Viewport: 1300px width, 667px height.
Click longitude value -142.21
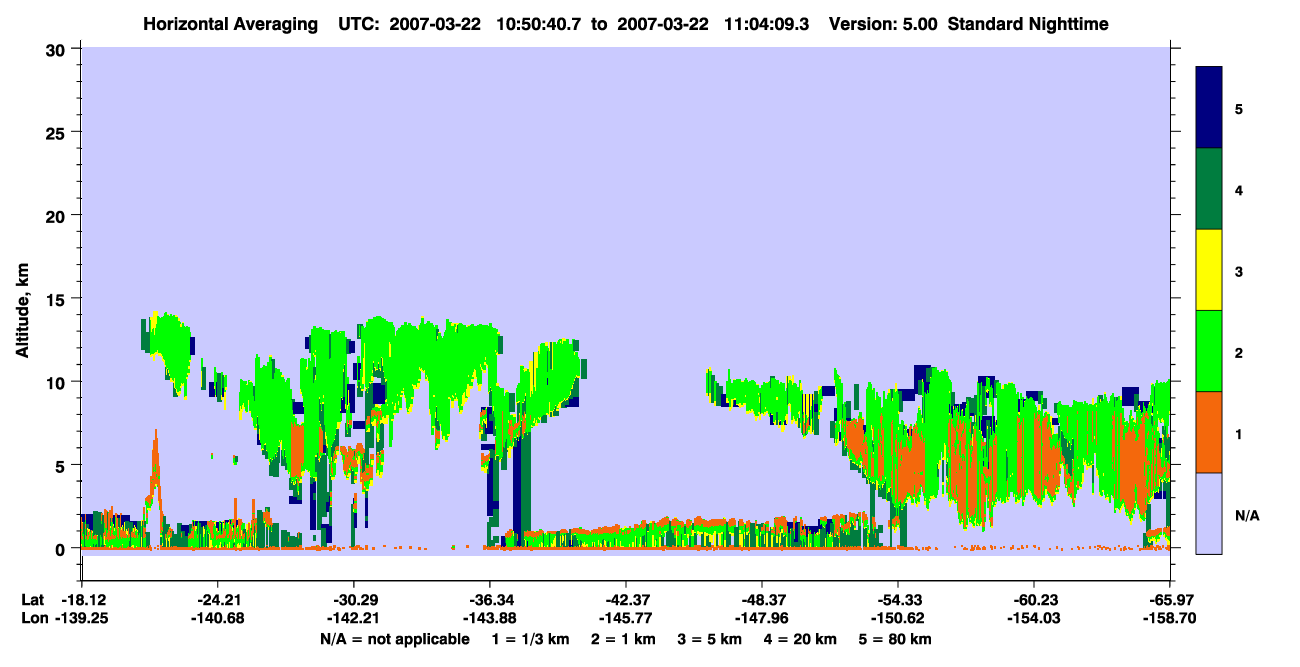point(354,618)
